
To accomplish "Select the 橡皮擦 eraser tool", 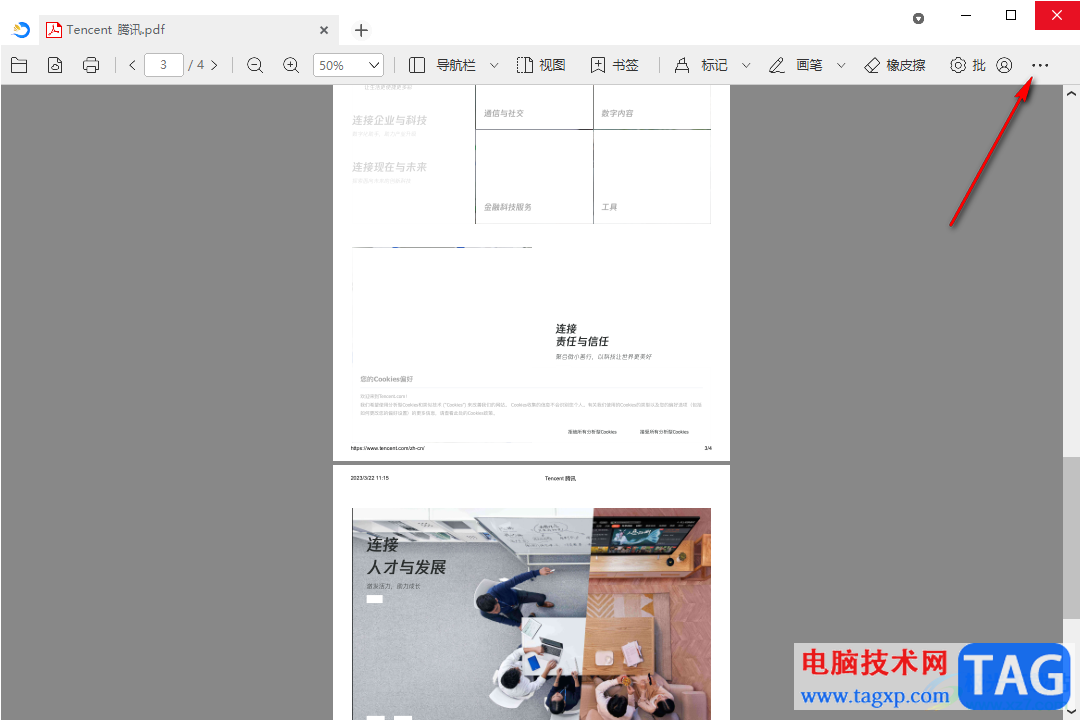I will (895, 65).
